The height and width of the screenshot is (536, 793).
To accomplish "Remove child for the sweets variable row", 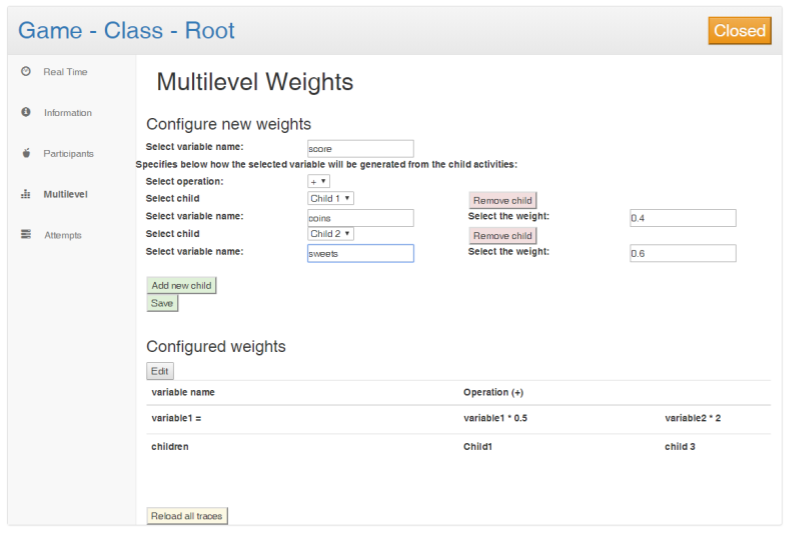I will point(502,236).
